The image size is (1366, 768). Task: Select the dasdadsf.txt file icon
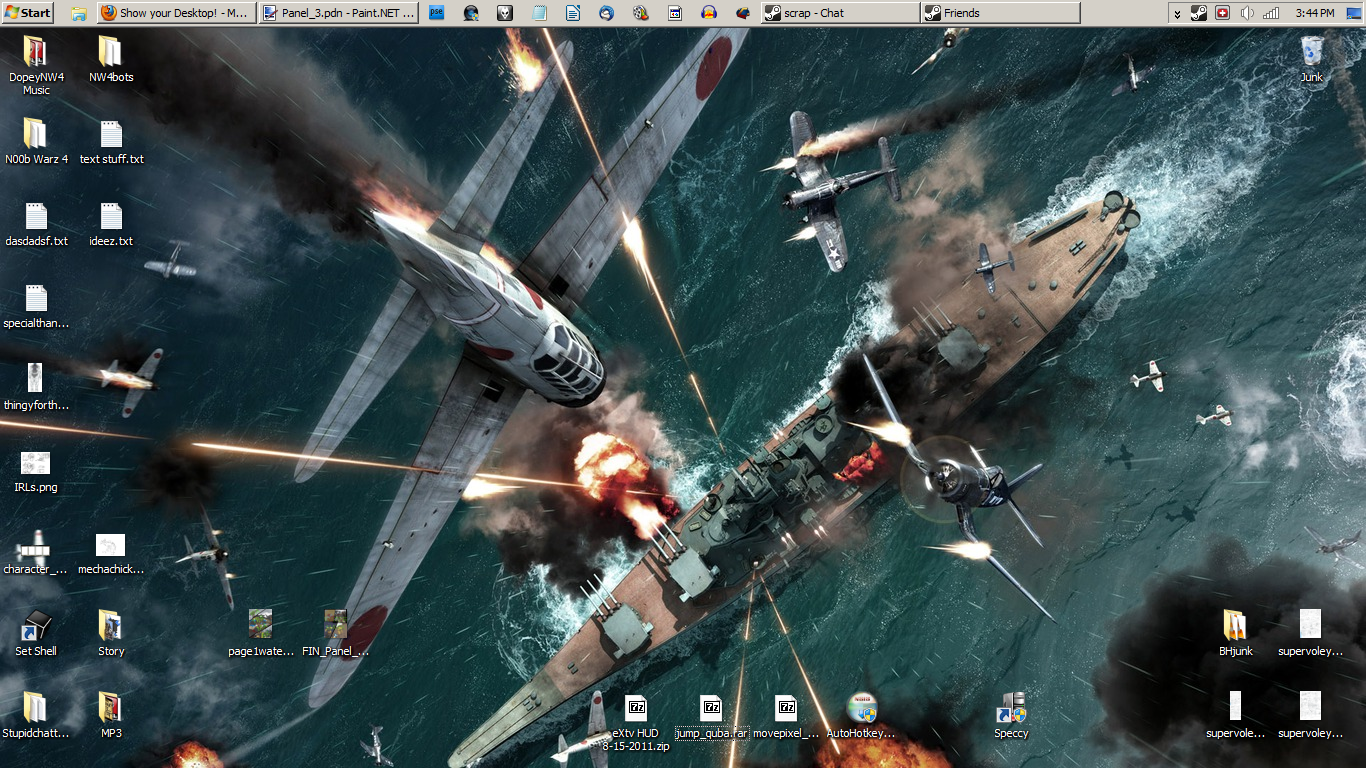click(36, 216)
